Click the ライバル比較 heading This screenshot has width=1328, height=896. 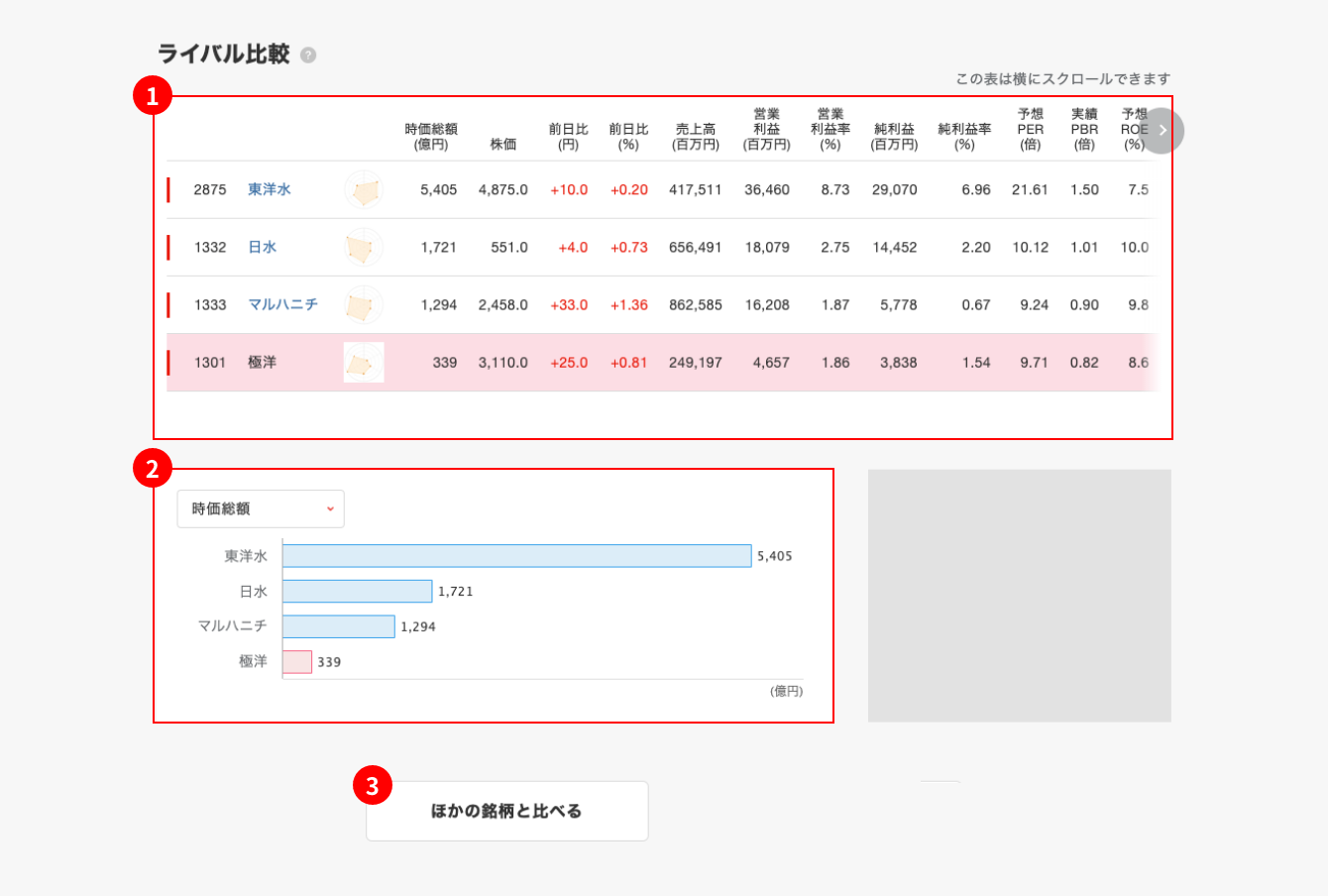pos(224,54)
